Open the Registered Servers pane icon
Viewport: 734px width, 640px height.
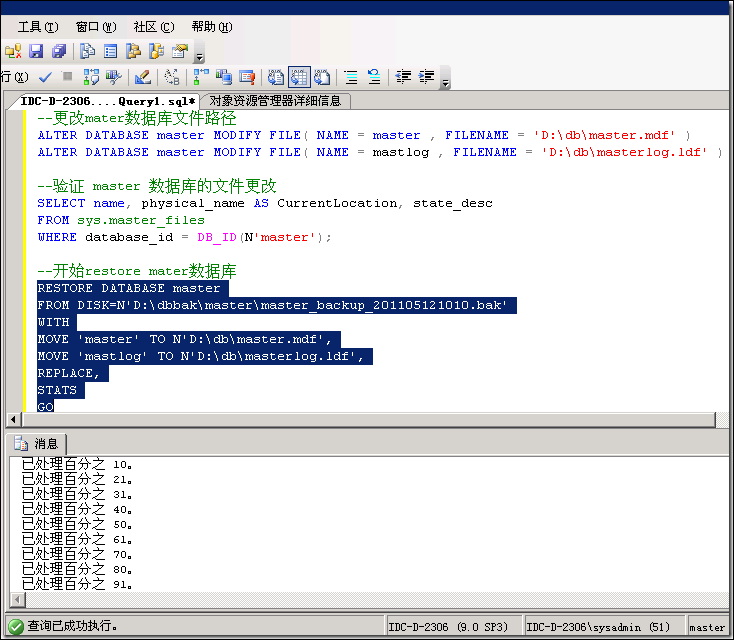pos(88,51)
